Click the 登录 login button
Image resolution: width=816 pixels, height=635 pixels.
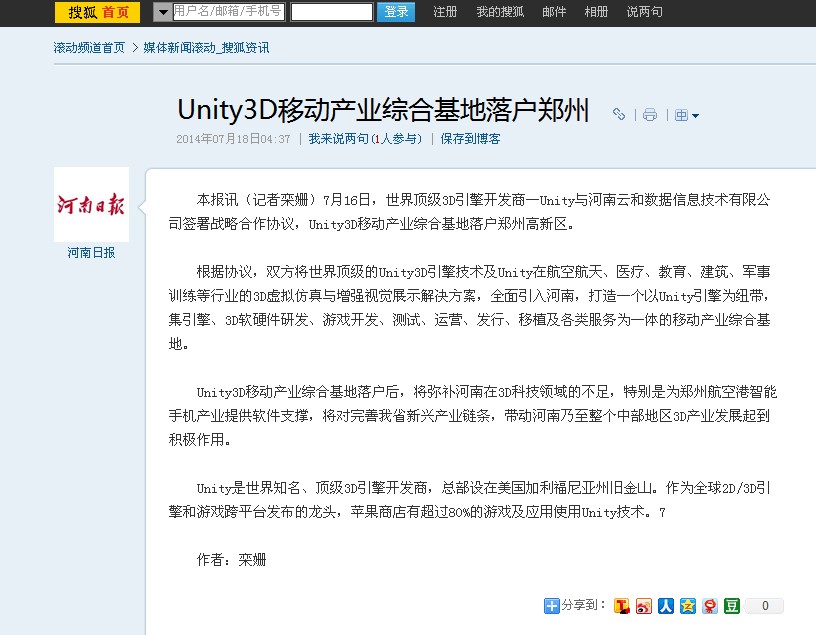(x=396, y=12)
